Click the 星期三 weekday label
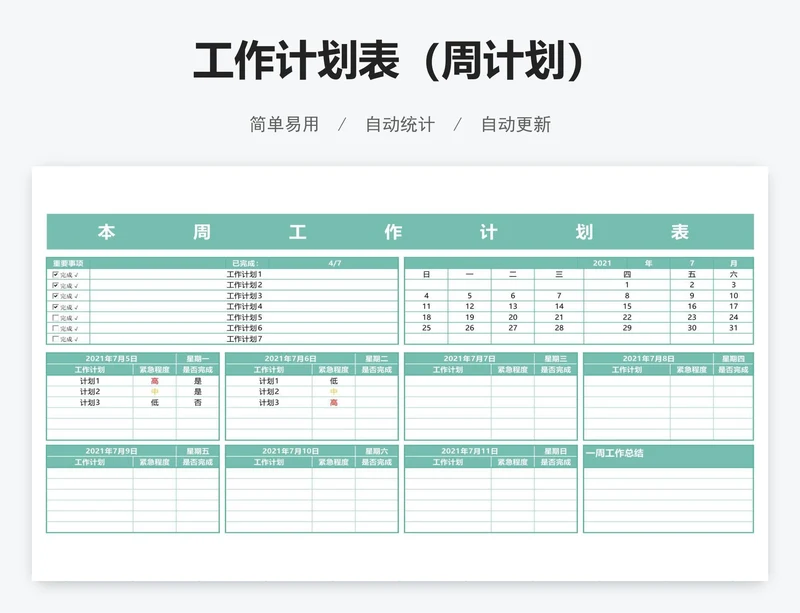The width and height of the screenshot is (800, 613). coord(556,359)
